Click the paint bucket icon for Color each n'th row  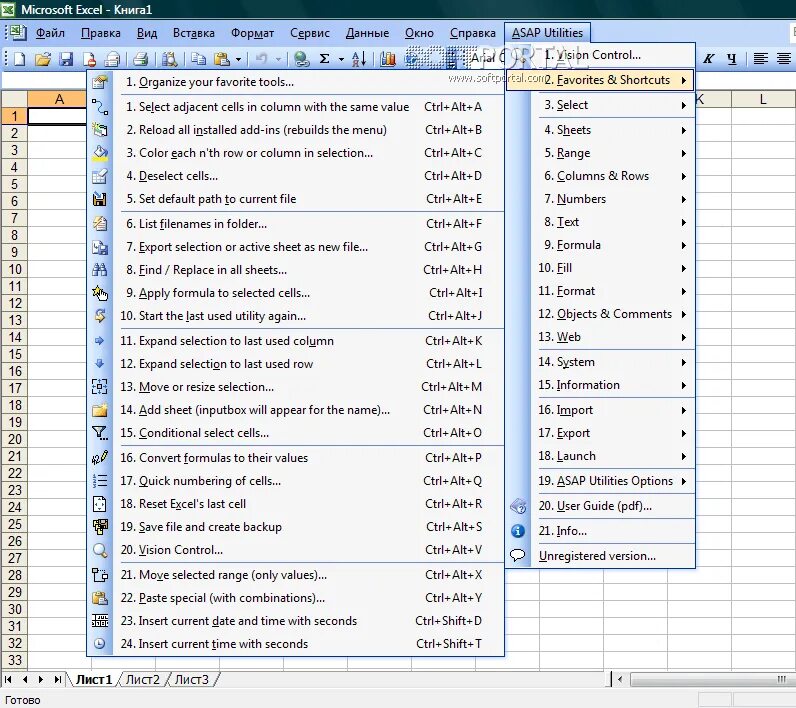click(100, 153)
